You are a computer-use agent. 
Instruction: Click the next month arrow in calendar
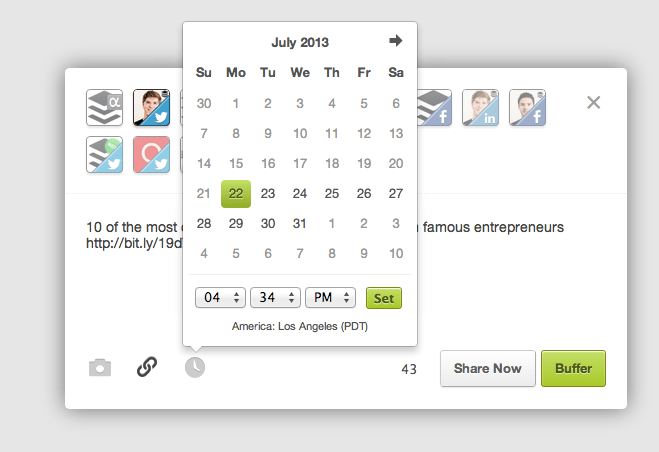click(x=396, y=41)
